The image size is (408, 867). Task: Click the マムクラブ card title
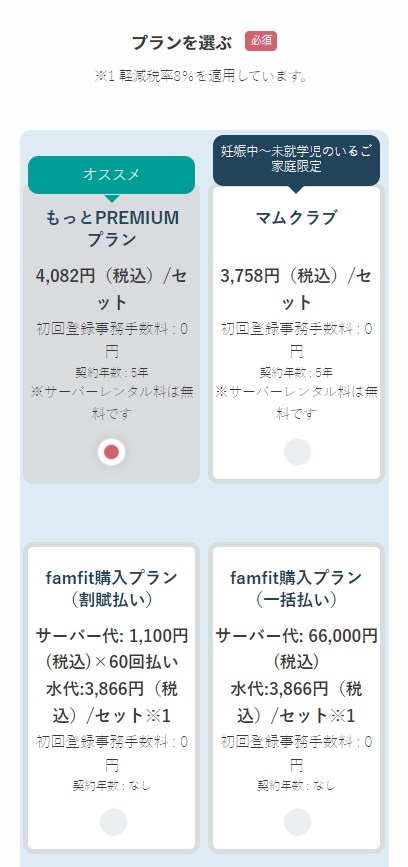(296, 218)
